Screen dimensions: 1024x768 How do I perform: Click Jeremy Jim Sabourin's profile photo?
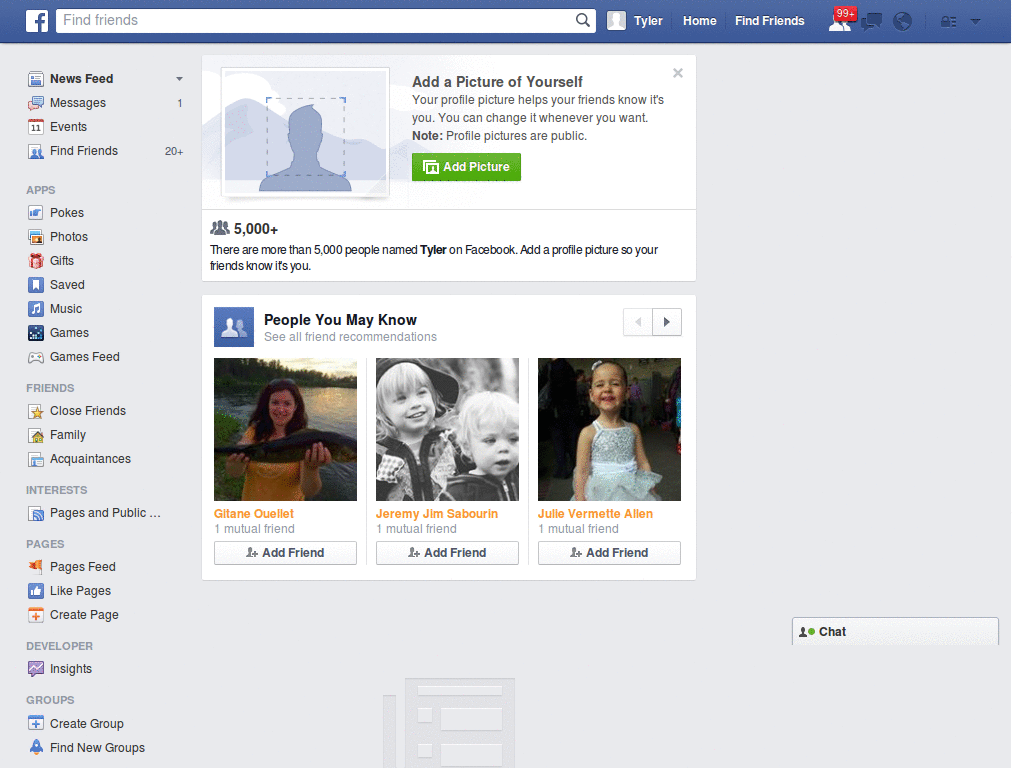click(447, 430)
